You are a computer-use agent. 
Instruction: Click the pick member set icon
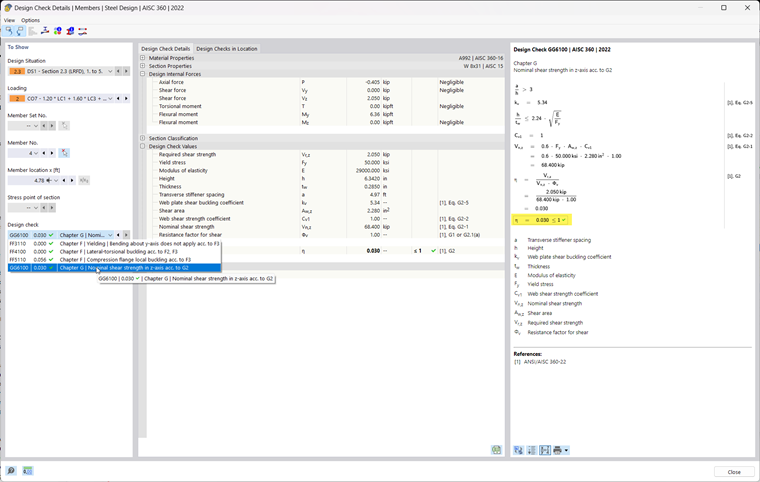coord(64,126)
